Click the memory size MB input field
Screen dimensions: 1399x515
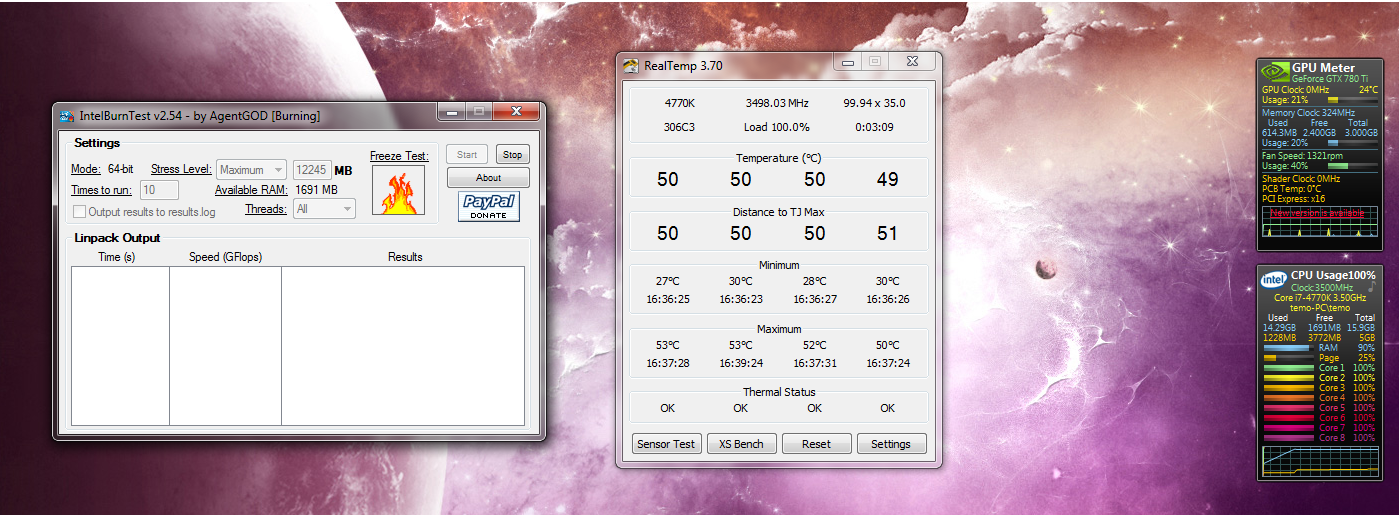coord(312,170)
